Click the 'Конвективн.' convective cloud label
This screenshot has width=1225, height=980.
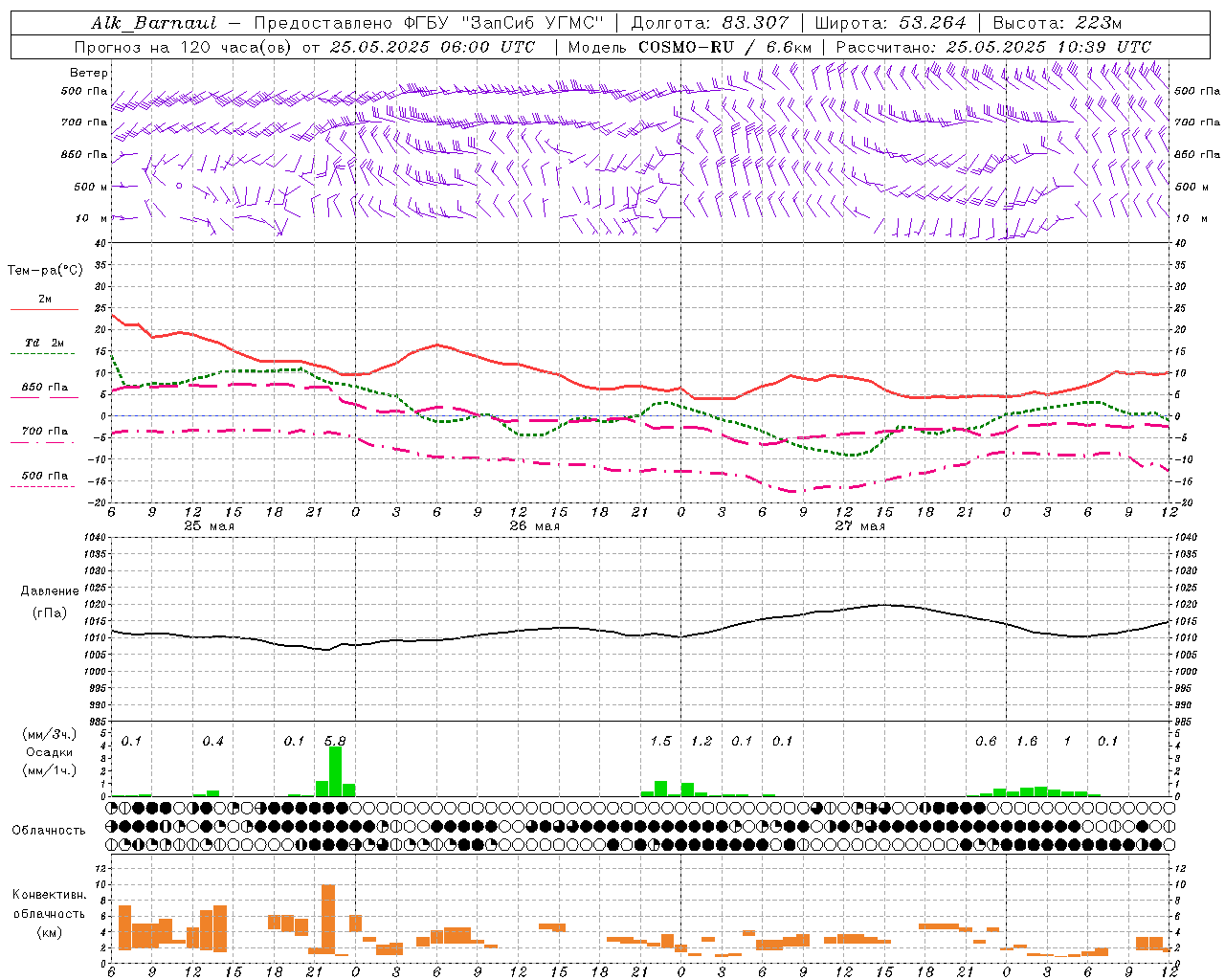click(x=50, y=895)
